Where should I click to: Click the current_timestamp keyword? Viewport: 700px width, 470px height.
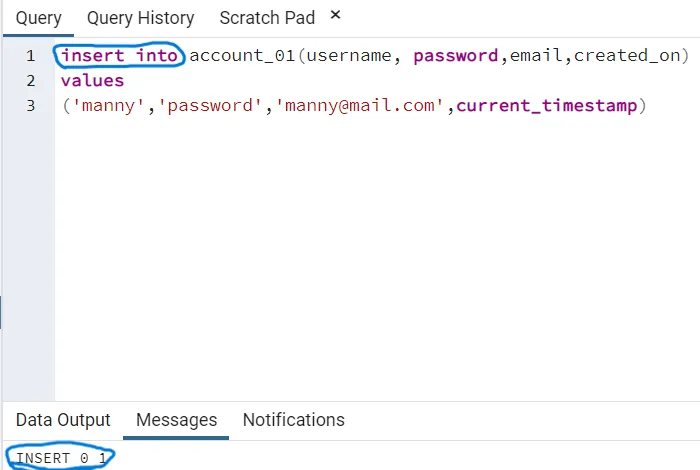(x=546, y=105)
